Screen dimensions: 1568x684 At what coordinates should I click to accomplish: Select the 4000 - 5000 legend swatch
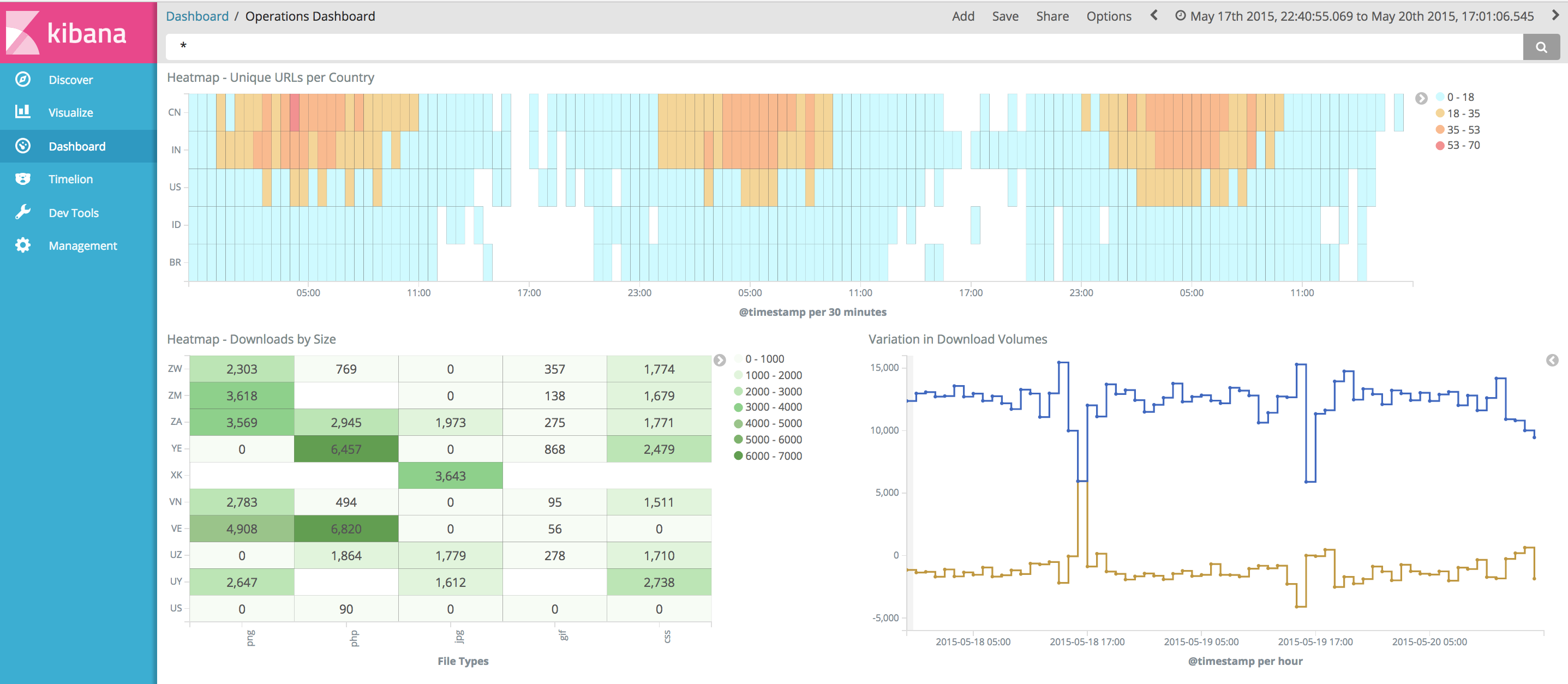[x=738, y=423]
